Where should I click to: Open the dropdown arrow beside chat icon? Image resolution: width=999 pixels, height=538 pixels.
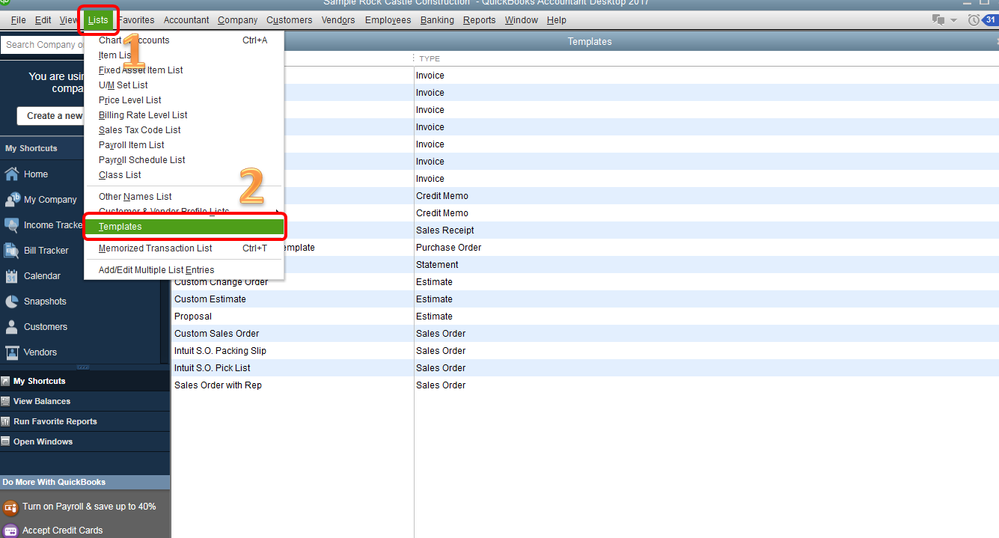(x=954, y=20)
